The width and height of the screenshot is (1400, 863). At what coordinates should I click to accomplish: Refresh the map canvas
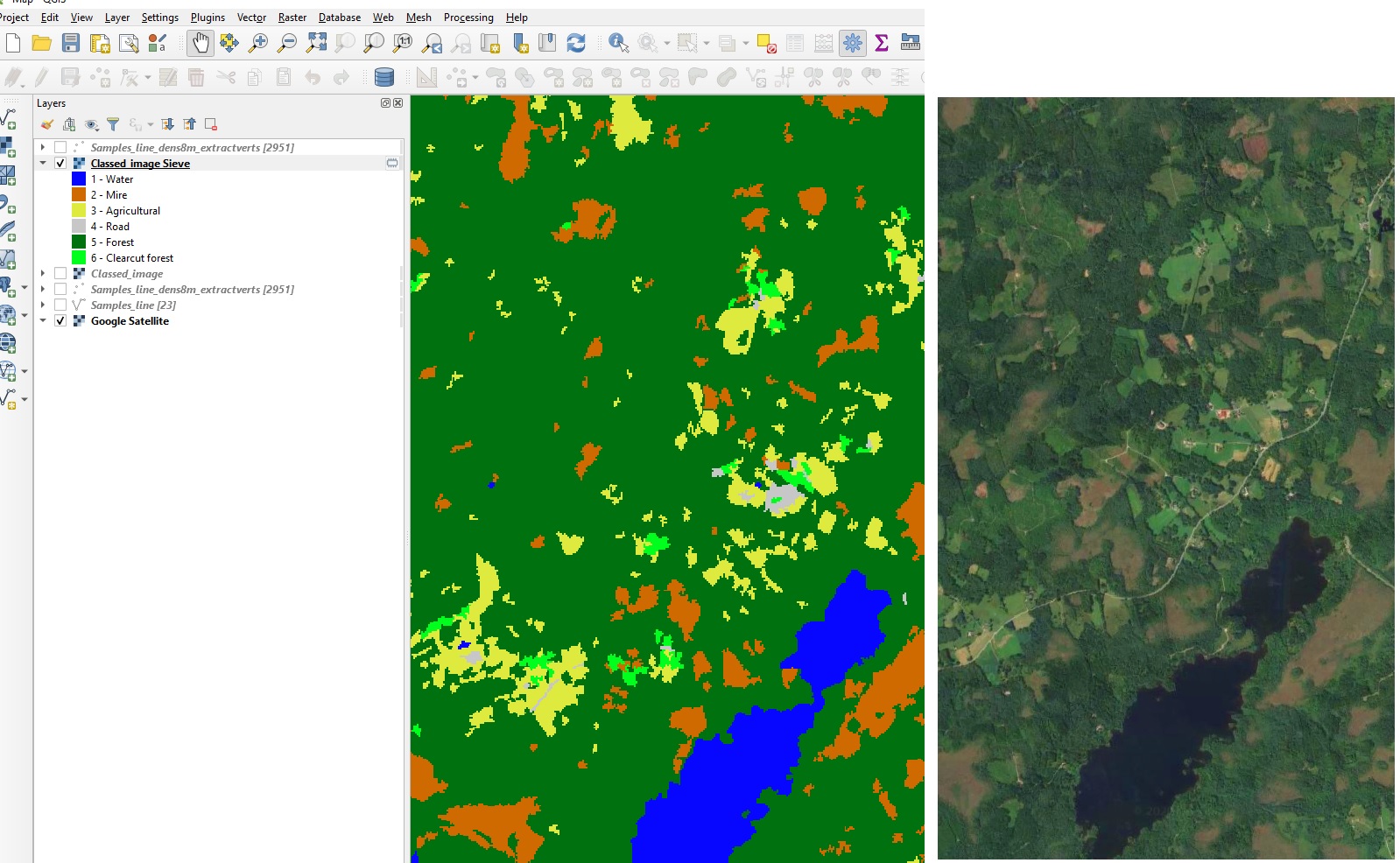click(576, 43)
